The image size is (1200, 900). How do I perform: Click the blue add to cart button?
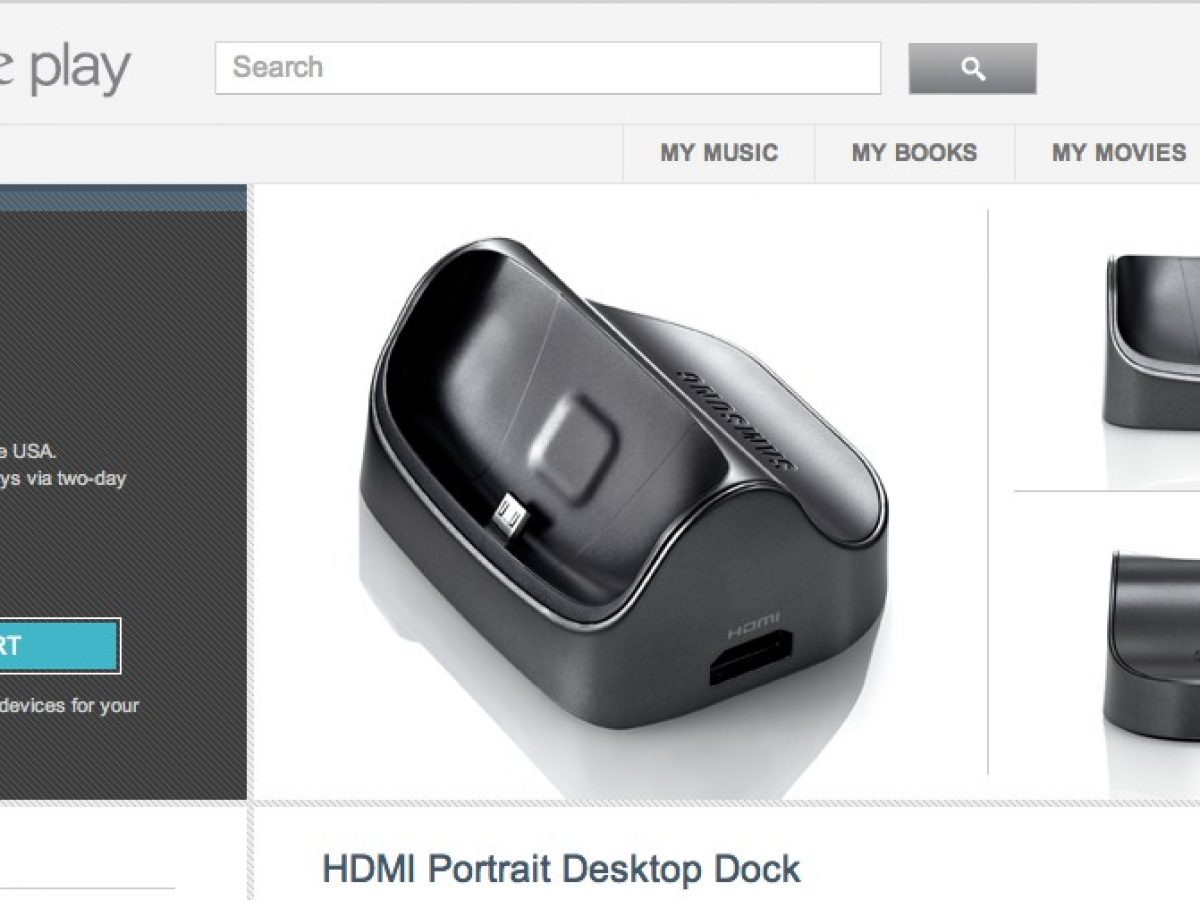point(60,645)
